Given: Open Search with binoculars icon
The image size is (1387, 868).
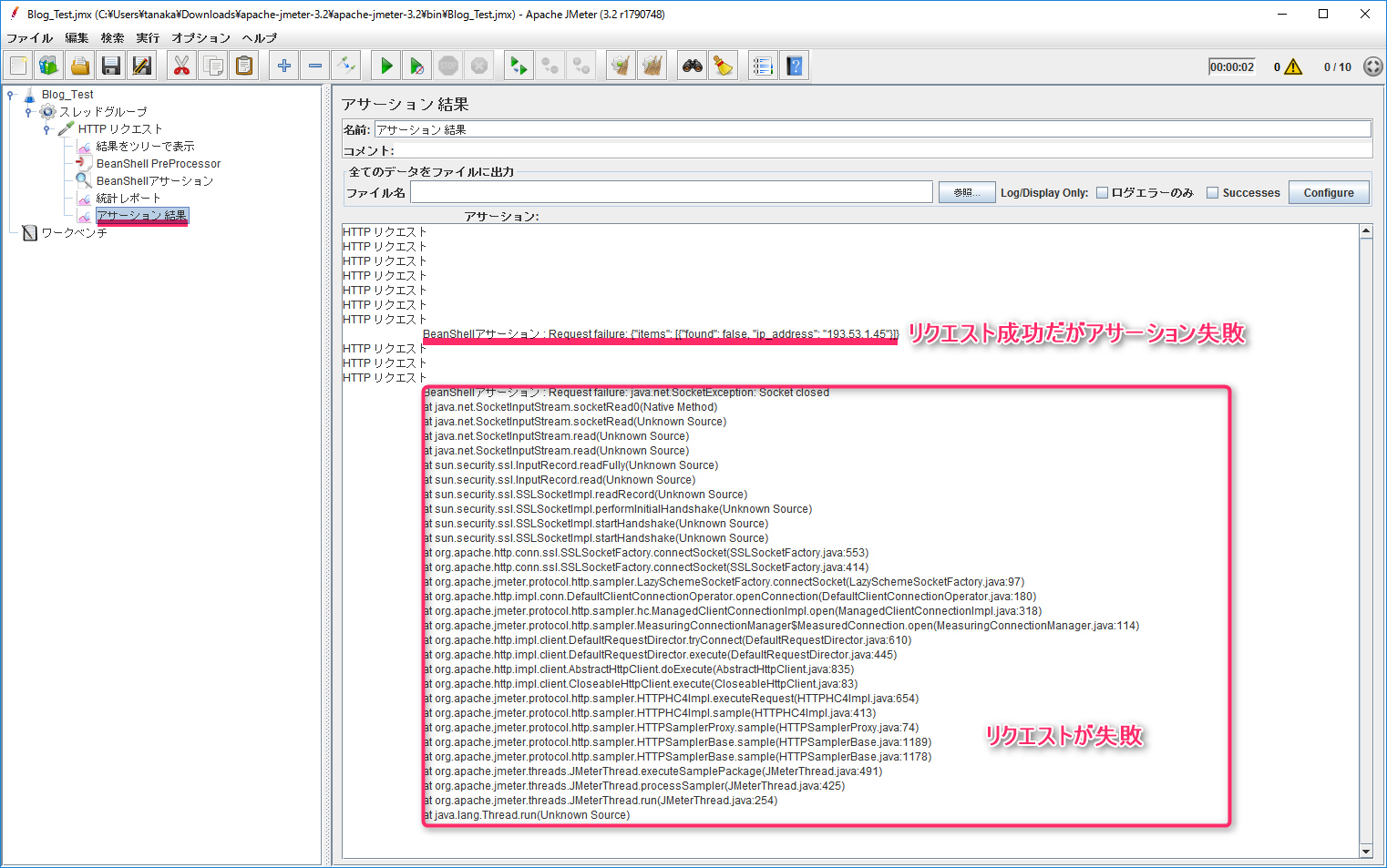Looking at the screenshot, I should click(693, 66).
